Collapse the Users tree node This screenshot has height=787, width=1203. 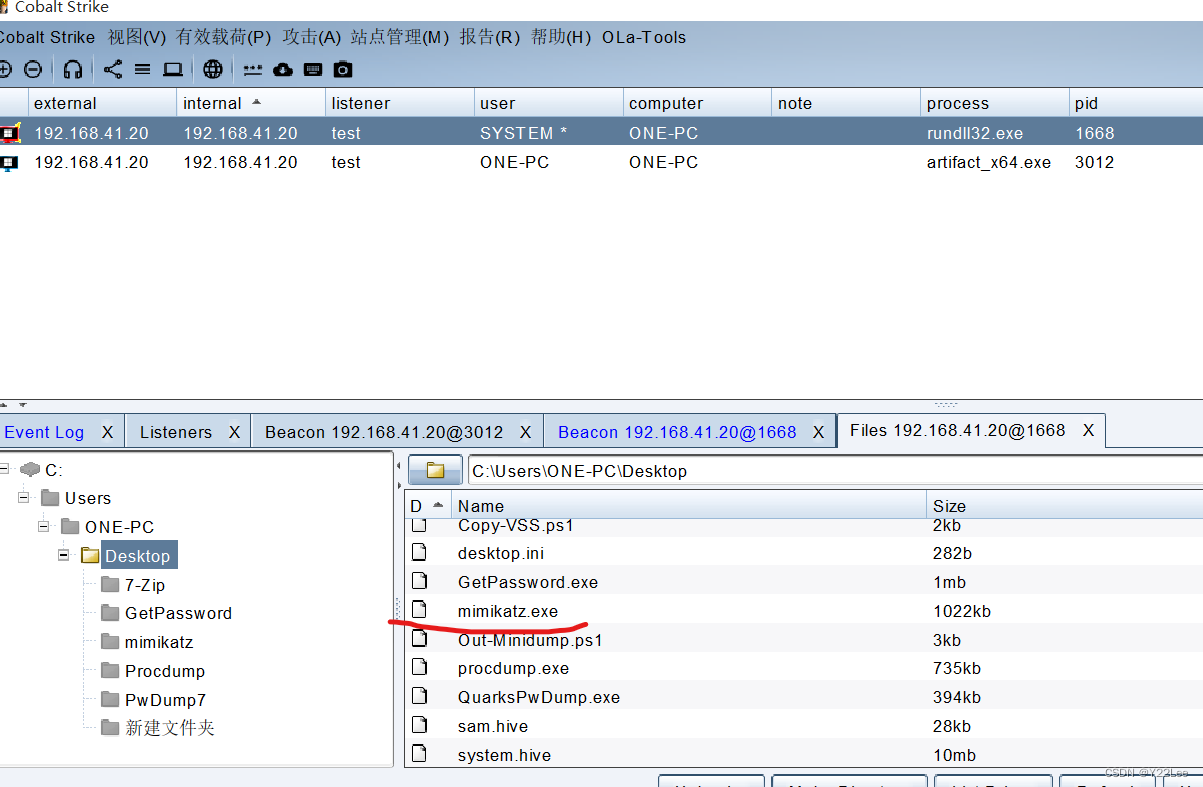(x=24, y=497)
